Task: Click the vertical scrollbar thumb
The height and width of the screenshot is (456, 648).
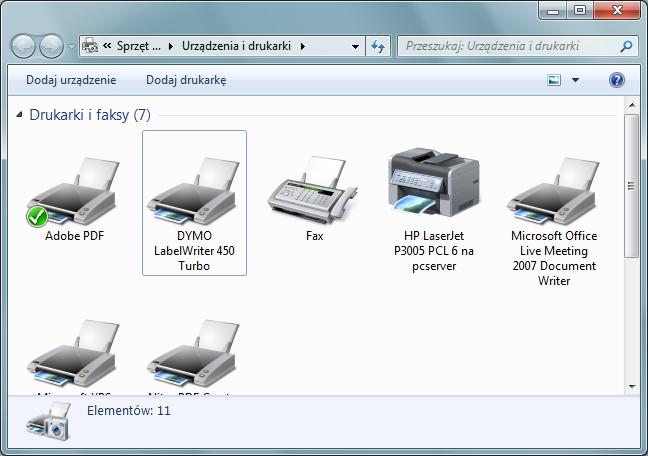Action: 631,186
